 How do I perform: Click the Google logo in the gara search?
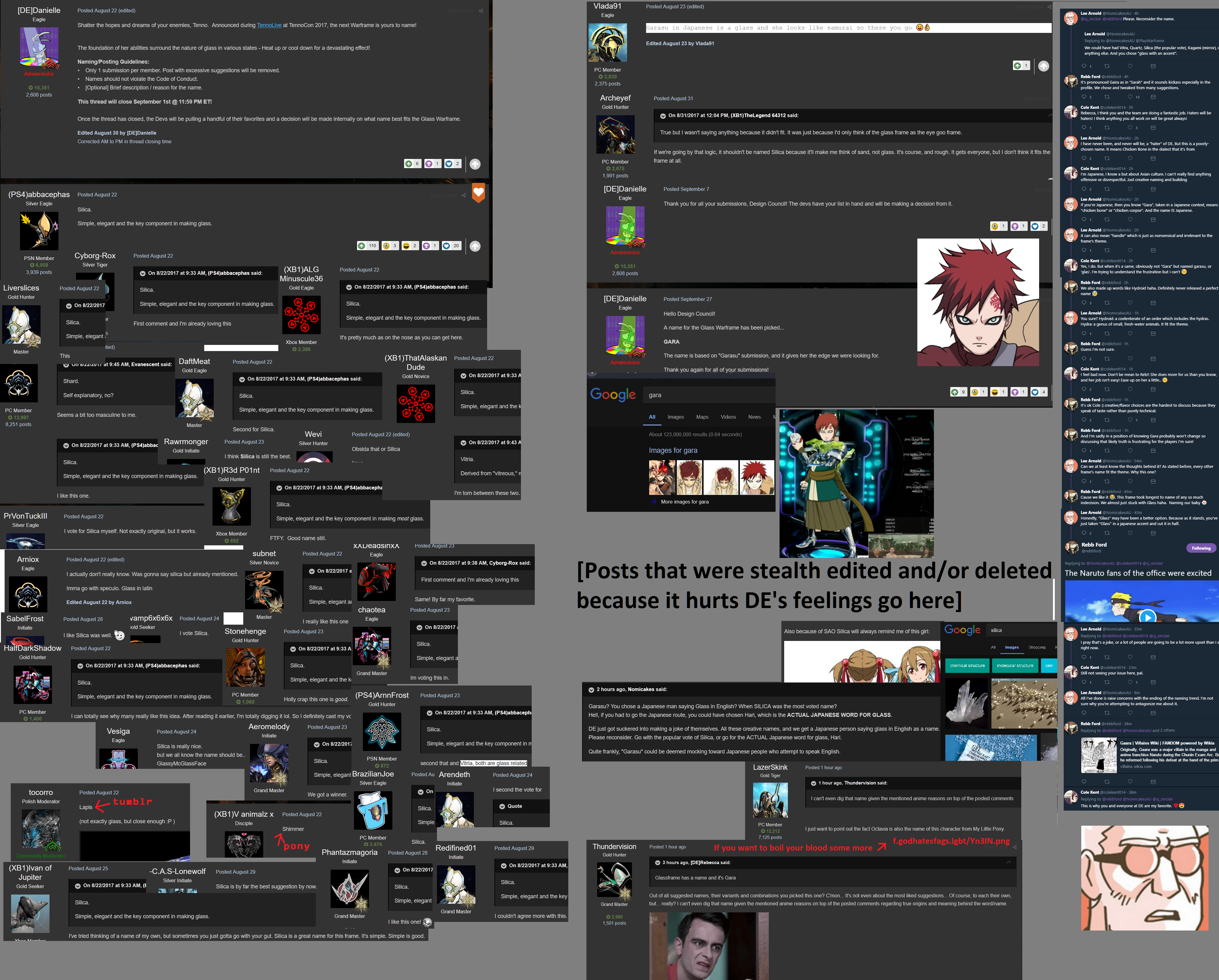pyautogui.click(x=613, y=394)
